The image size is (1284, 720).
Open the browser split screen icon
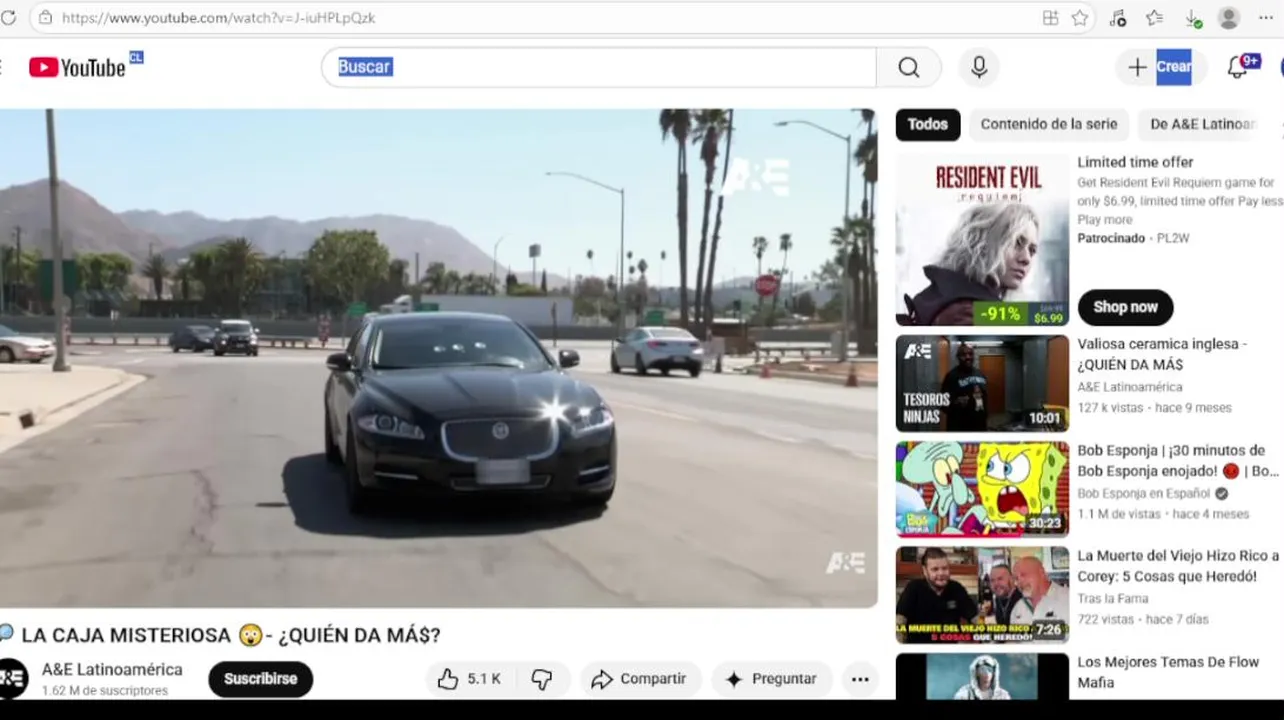click(1050, 18)
